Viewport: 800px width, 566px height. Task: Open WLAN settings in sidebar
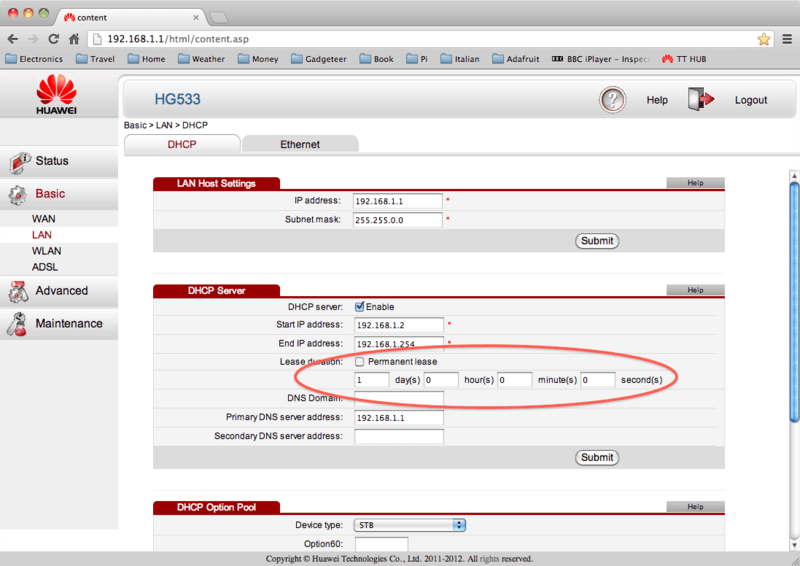(46, 251)
